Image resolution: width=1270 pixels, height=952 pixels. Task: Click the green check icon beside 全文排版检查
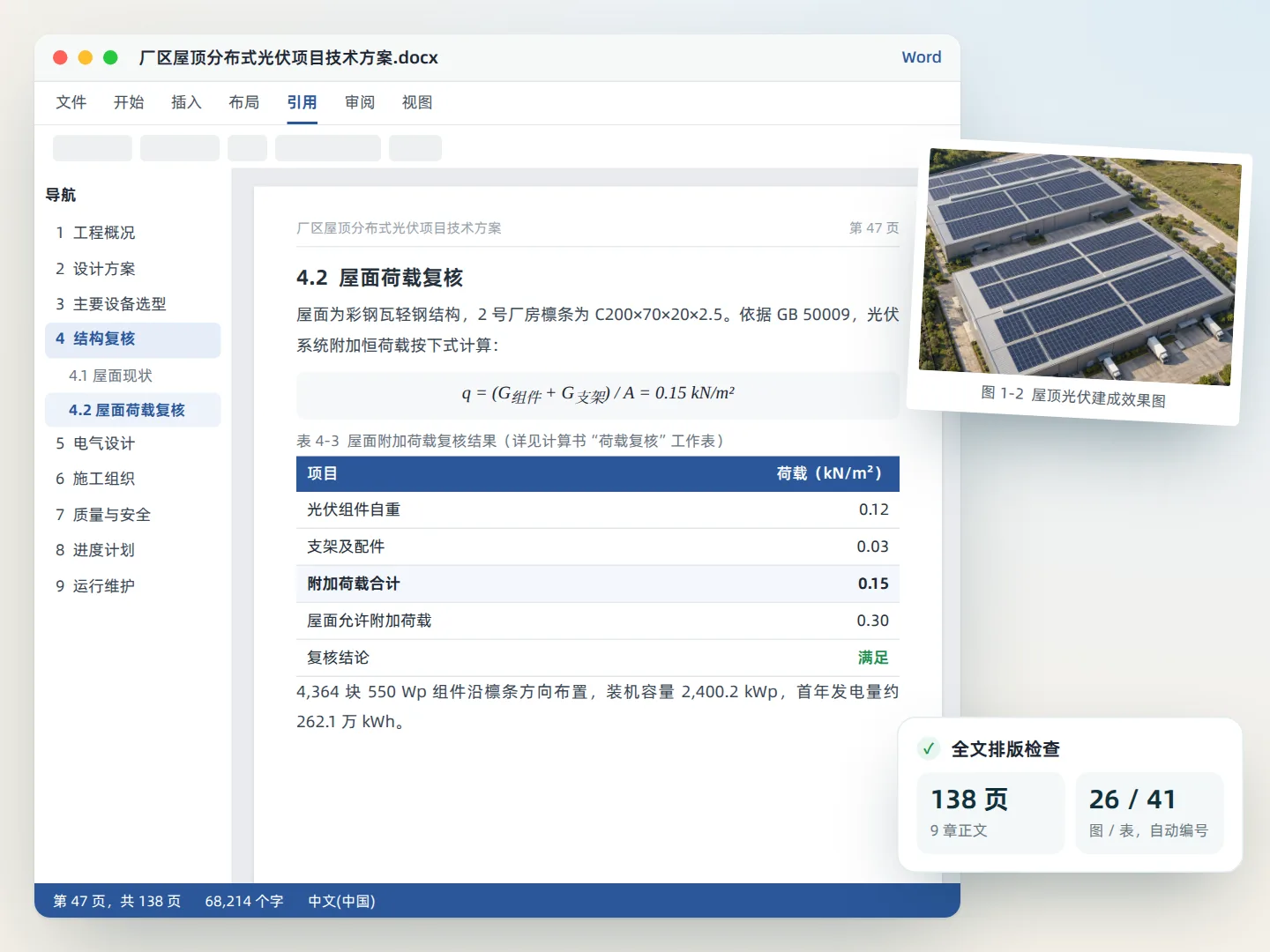point(928,748)
